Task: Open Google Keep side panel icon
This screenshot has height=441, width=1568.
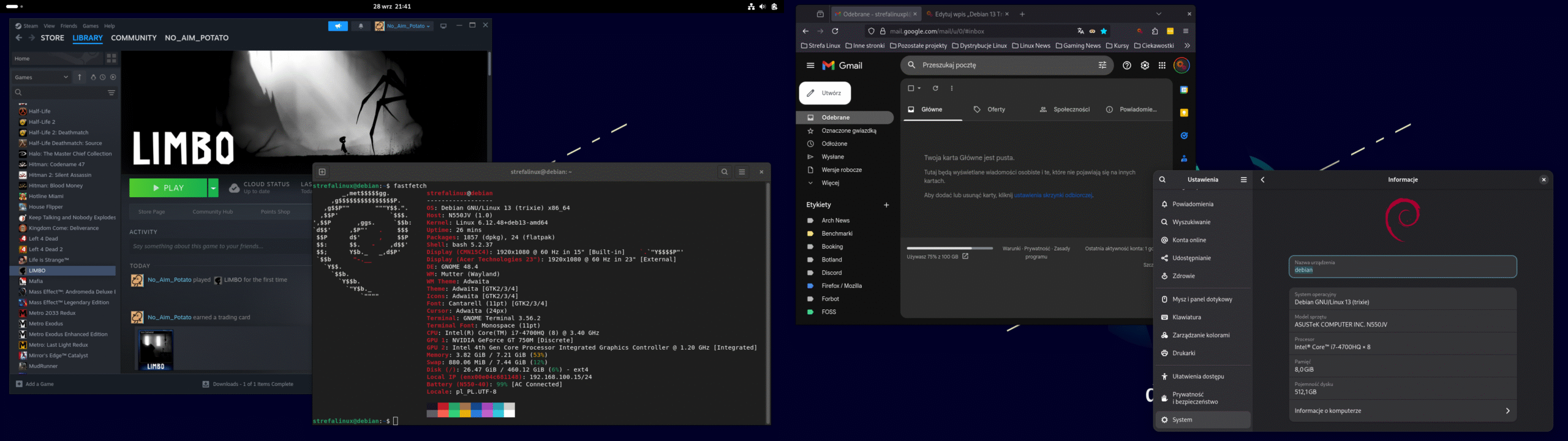Action: [x=1184, y=113]
